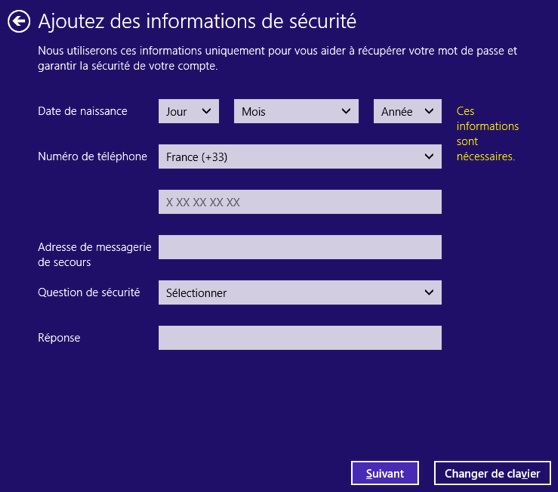
Task: Open the Année year dropdown
Action: coord(407,111)
